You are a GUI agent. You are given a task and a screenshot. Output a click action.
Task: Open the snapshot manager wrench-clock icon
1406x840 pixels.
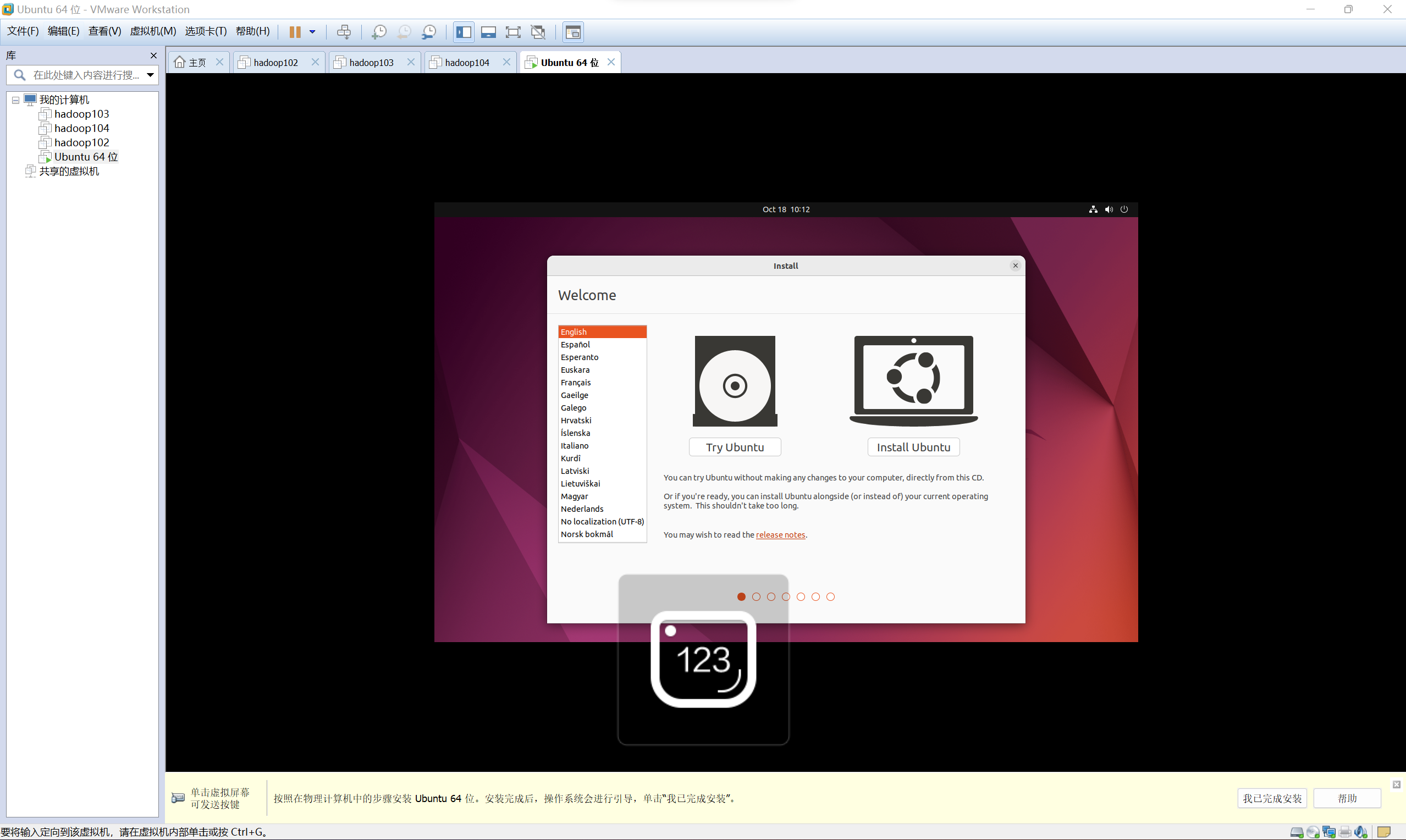pyautogui.click(x=429, y=32)
